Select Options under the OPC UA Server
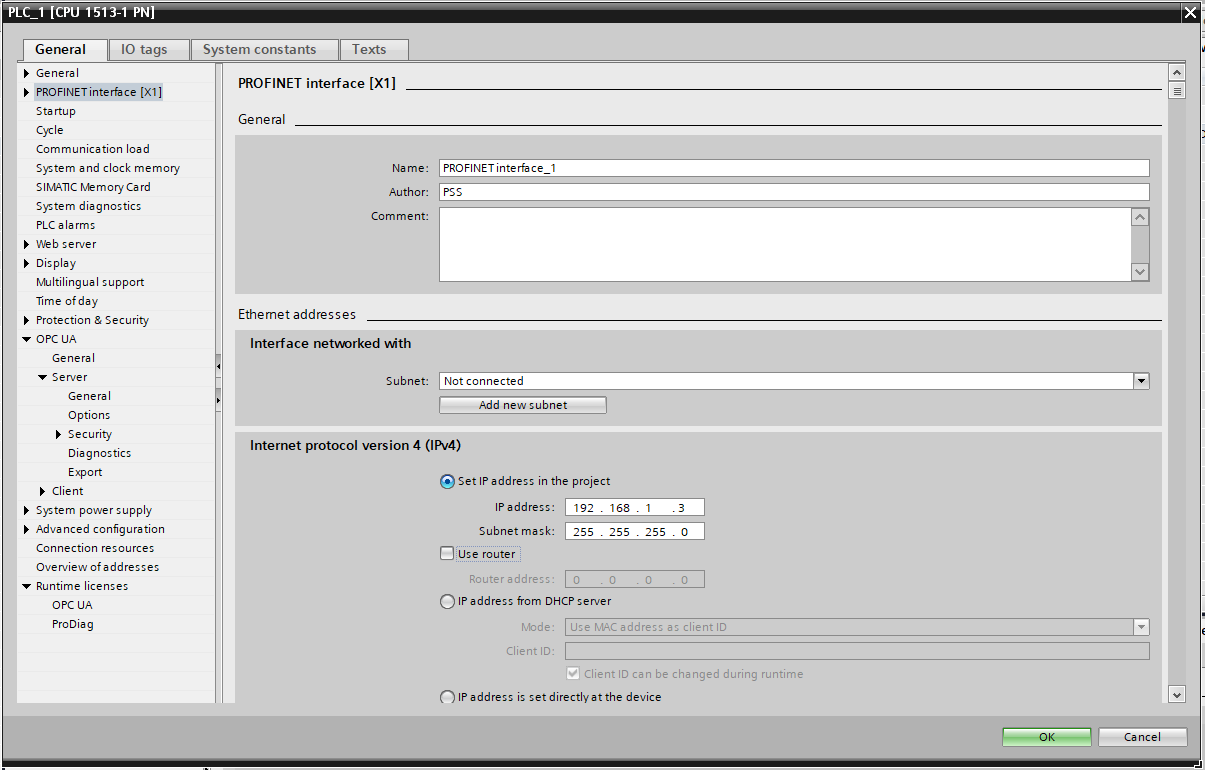The width and height of the screenshot is (1205, 770). (x=89, y=415)
